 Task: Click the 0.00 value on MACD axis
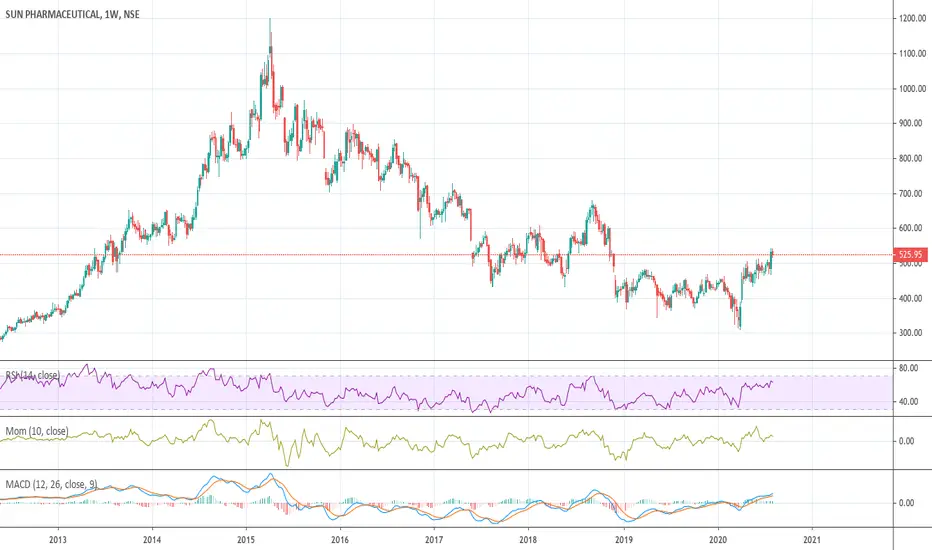tap(907, 502)
